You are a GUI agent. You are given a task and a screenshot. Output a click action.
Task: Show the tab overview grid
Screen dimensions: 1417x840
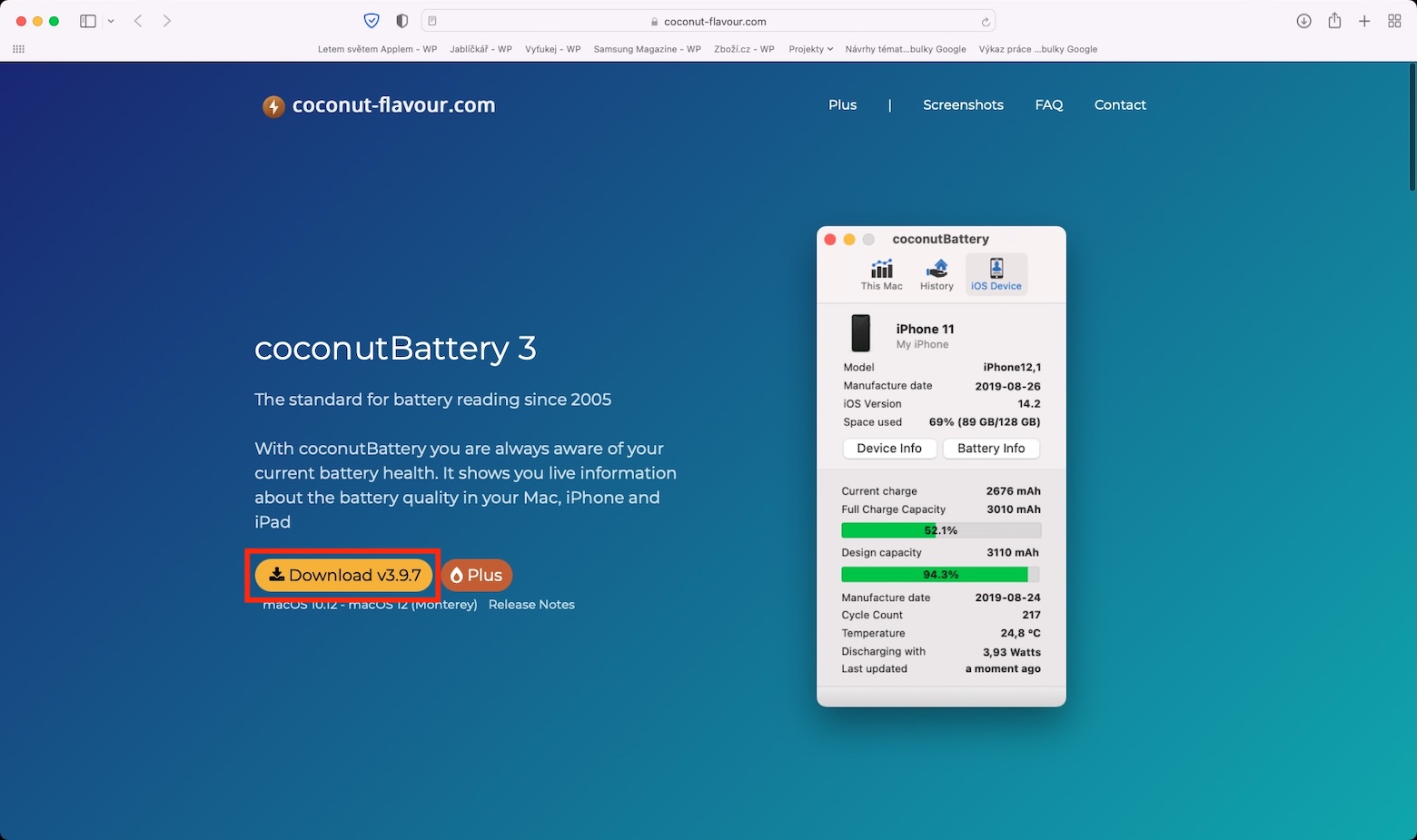[x=1394, y=21]
